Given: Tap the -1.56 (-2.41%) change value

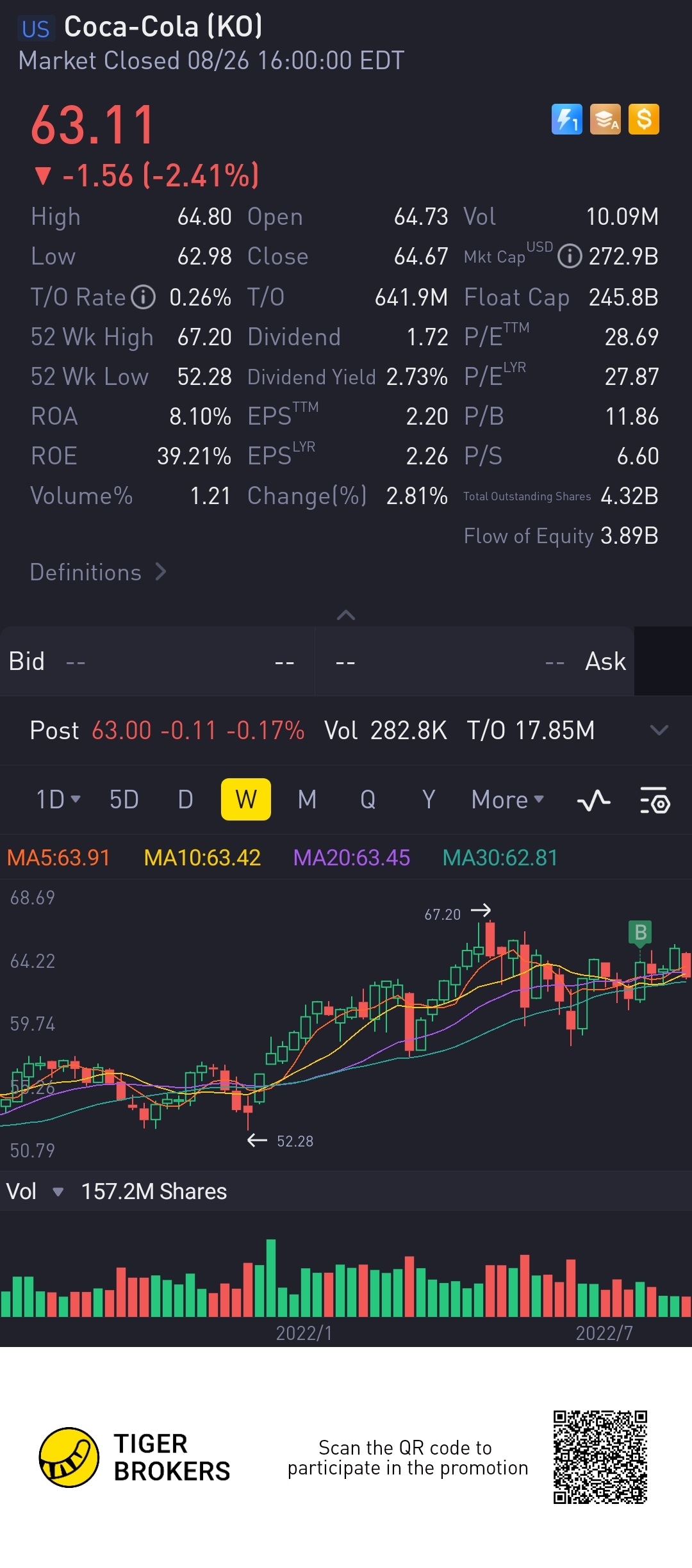Looking at the screenshot, I should pyautogui.click(x=147, y=176).
